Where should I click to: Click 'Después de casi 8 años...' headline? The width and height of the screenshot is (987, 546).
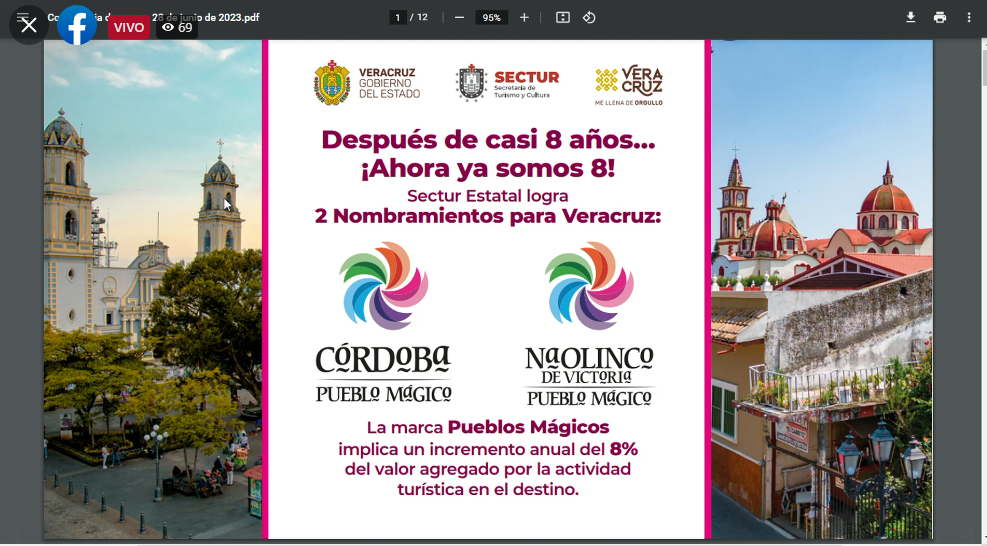488,140
